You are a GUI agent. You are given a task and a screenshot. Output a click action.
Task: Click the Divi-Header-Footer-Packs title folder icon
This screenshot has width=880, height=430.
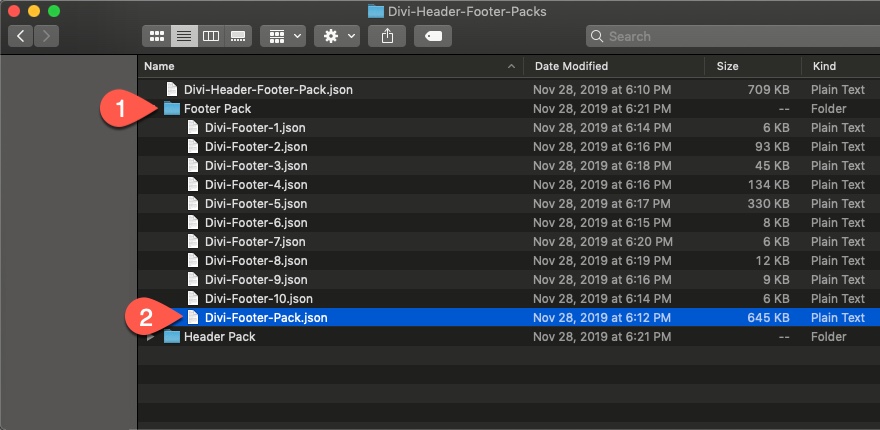pos(375,11)
